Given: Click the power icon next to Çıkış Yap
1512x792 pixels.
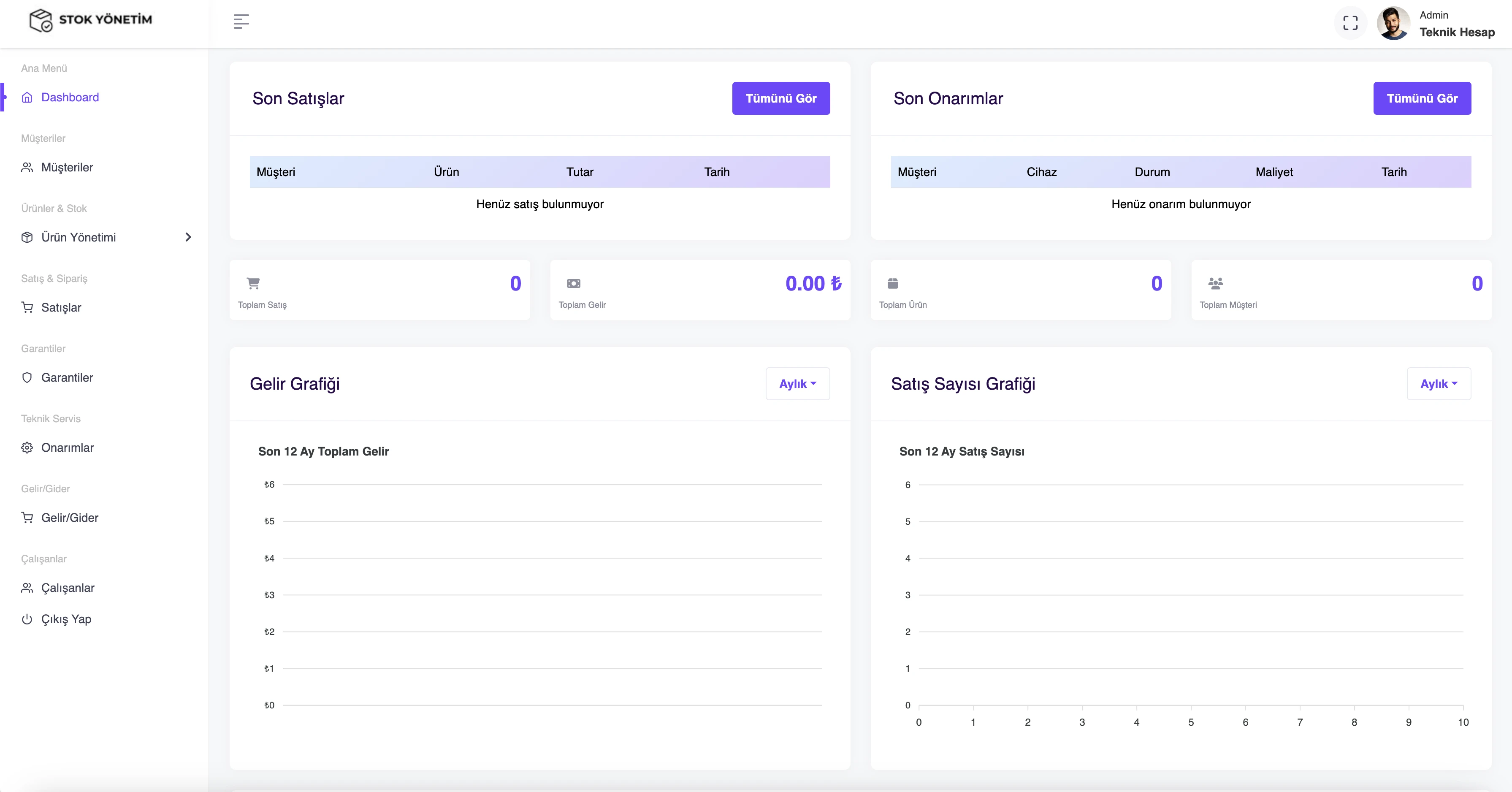Looking at the screenshot, I should pyautogui.click(x=27, y=619).
